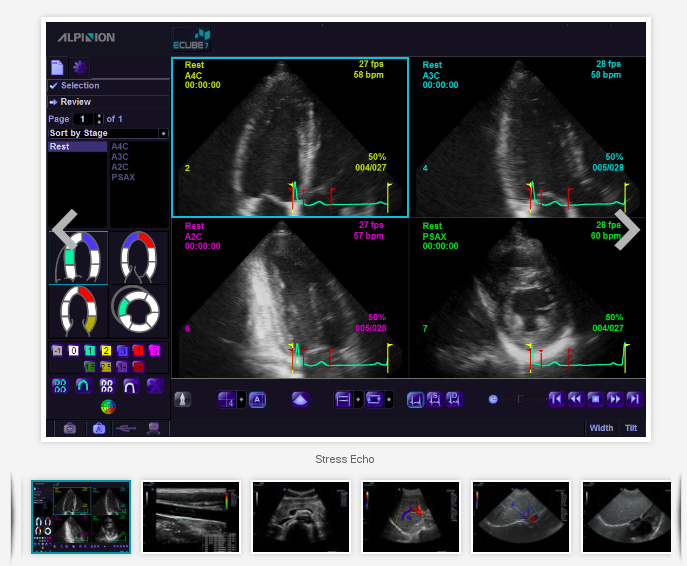Select A4C in the view list
687x566 pixels.
[x=120, y=147]
